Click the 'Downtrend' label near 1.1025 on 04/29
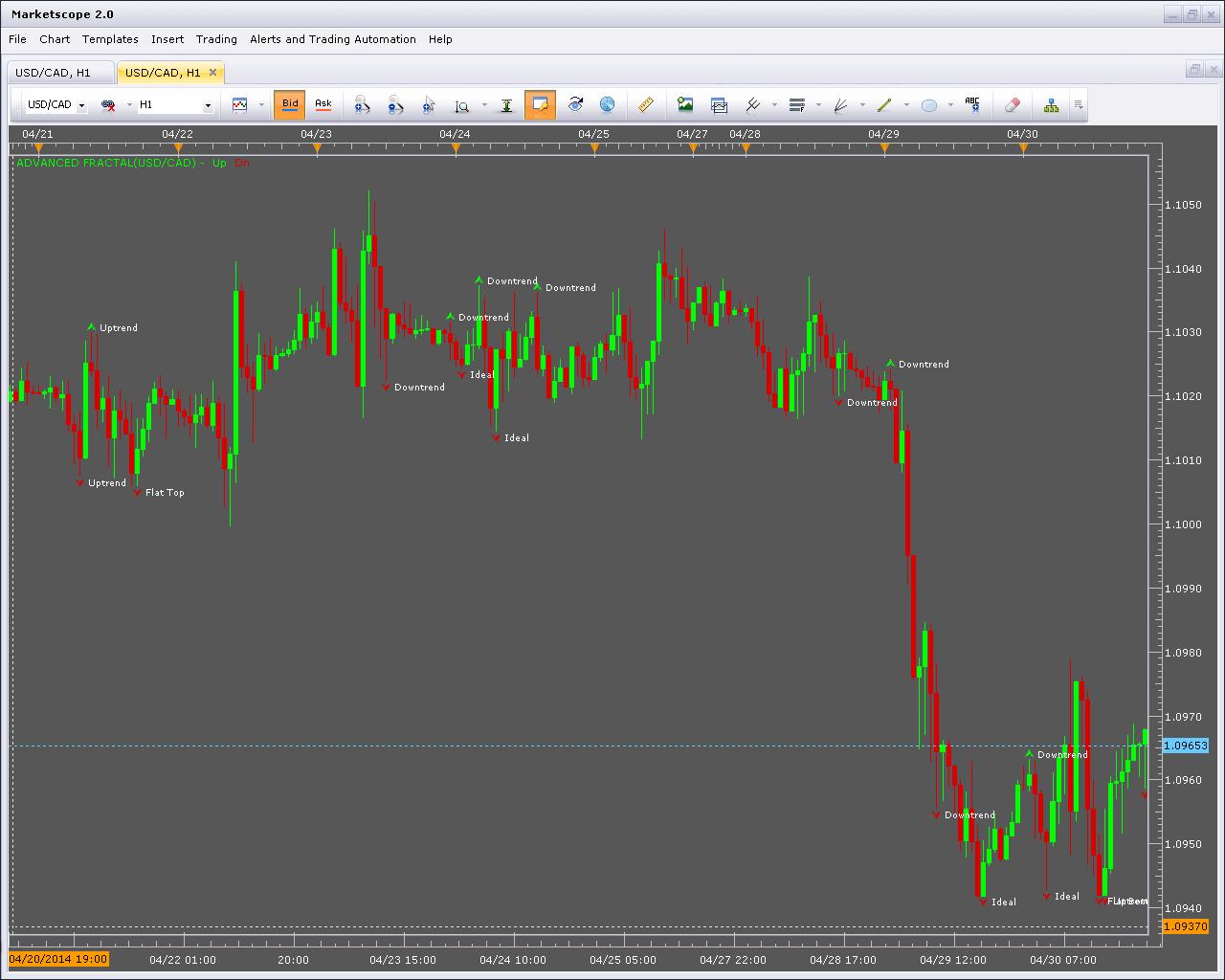This screenshot has width=1225, height=980. 924,365
